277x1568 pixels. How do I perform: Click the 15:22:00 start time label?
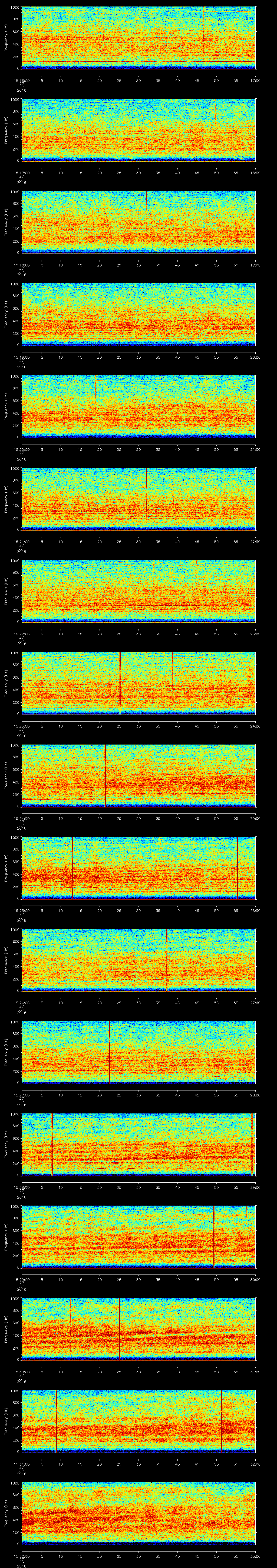click(21, 634)
